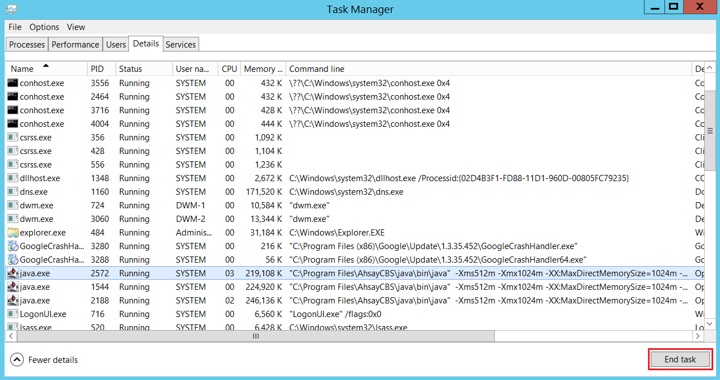Switch to the Performance tab

(x=75, y=45)
